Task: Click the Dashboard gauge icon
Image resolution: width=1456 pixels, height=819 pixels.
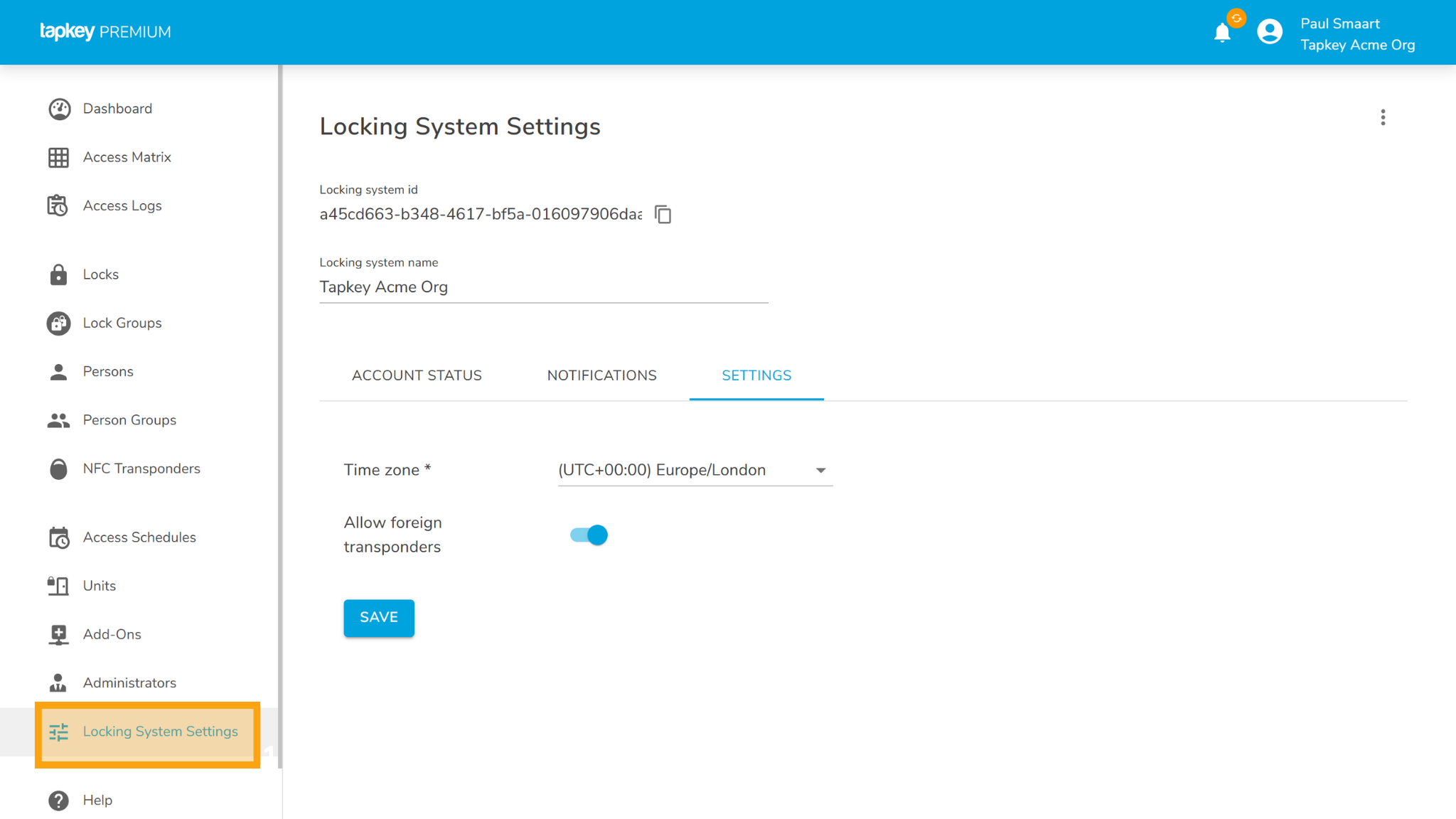Action: point(59,109)
